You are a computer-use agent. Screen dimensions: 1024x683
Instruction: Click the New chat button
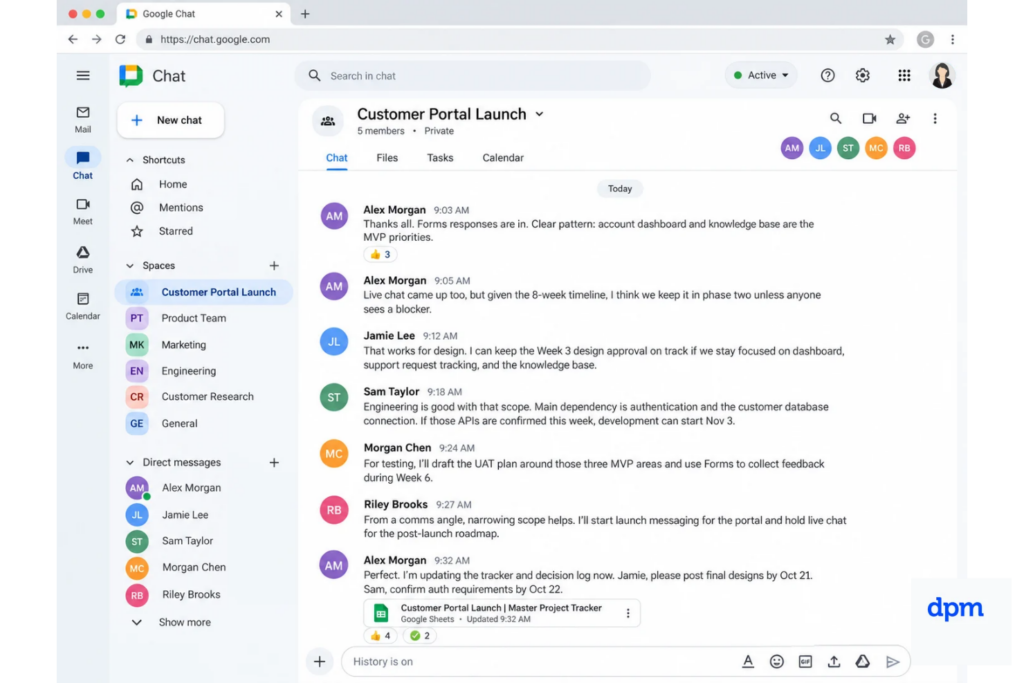coord(170,120)
